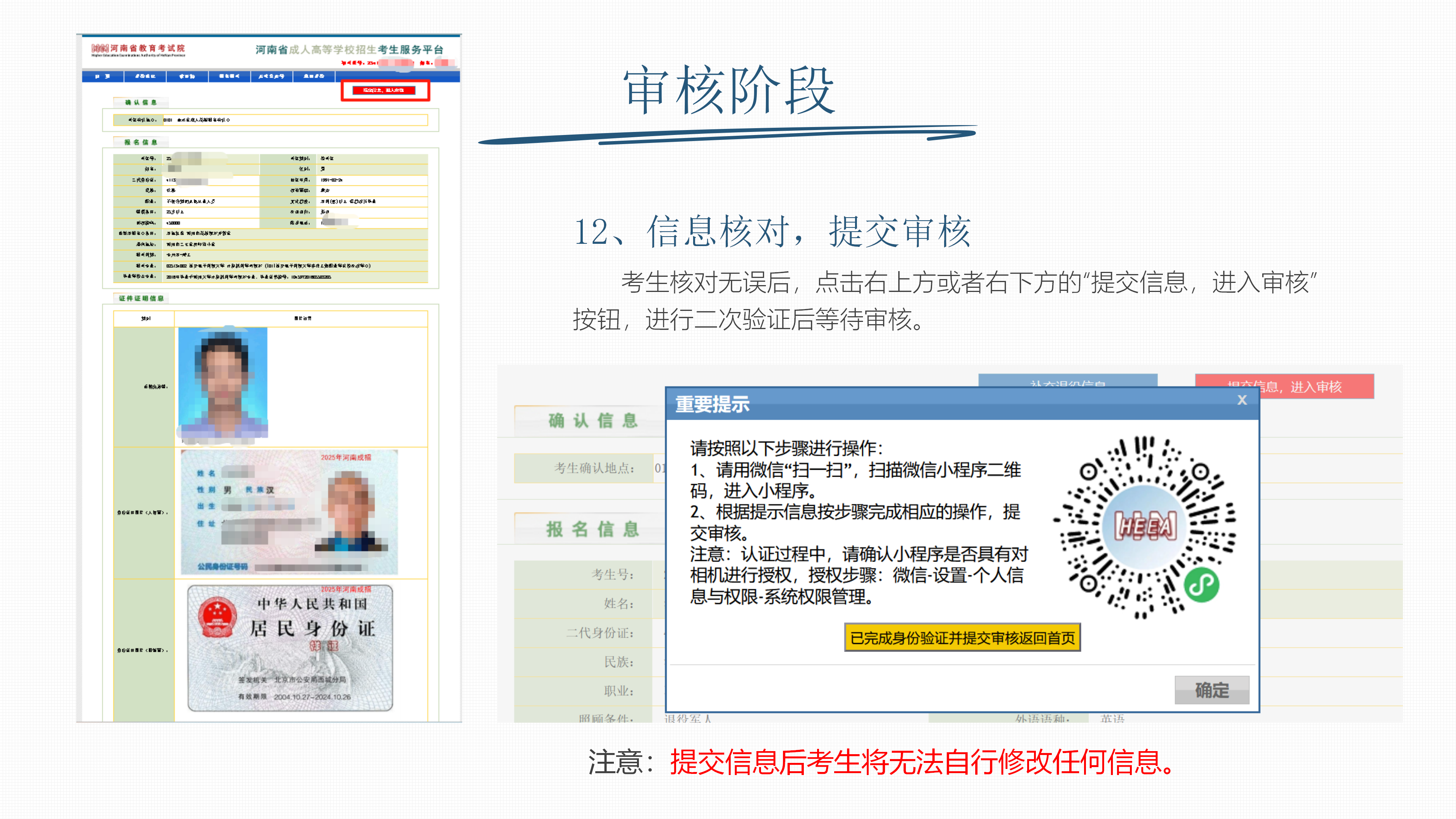Open the ID card front side image
The height and width of the screenshot is (819, 1456).
coord(289,511)
